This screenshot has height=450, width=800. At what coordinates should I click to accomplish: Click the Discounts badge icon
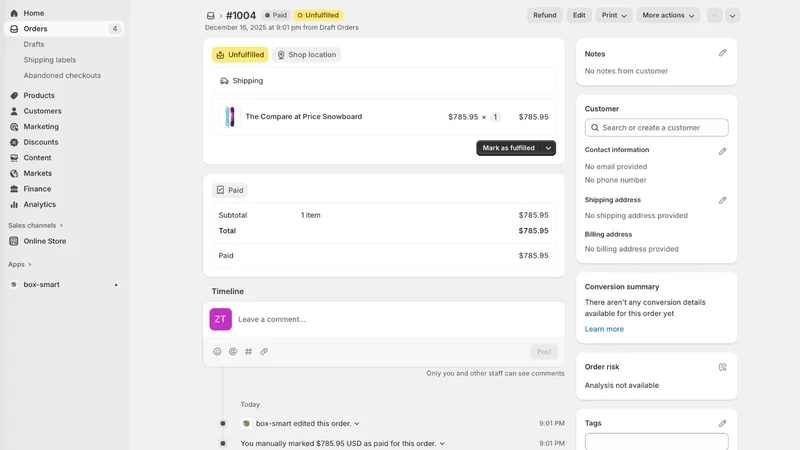tap(14, 142)
